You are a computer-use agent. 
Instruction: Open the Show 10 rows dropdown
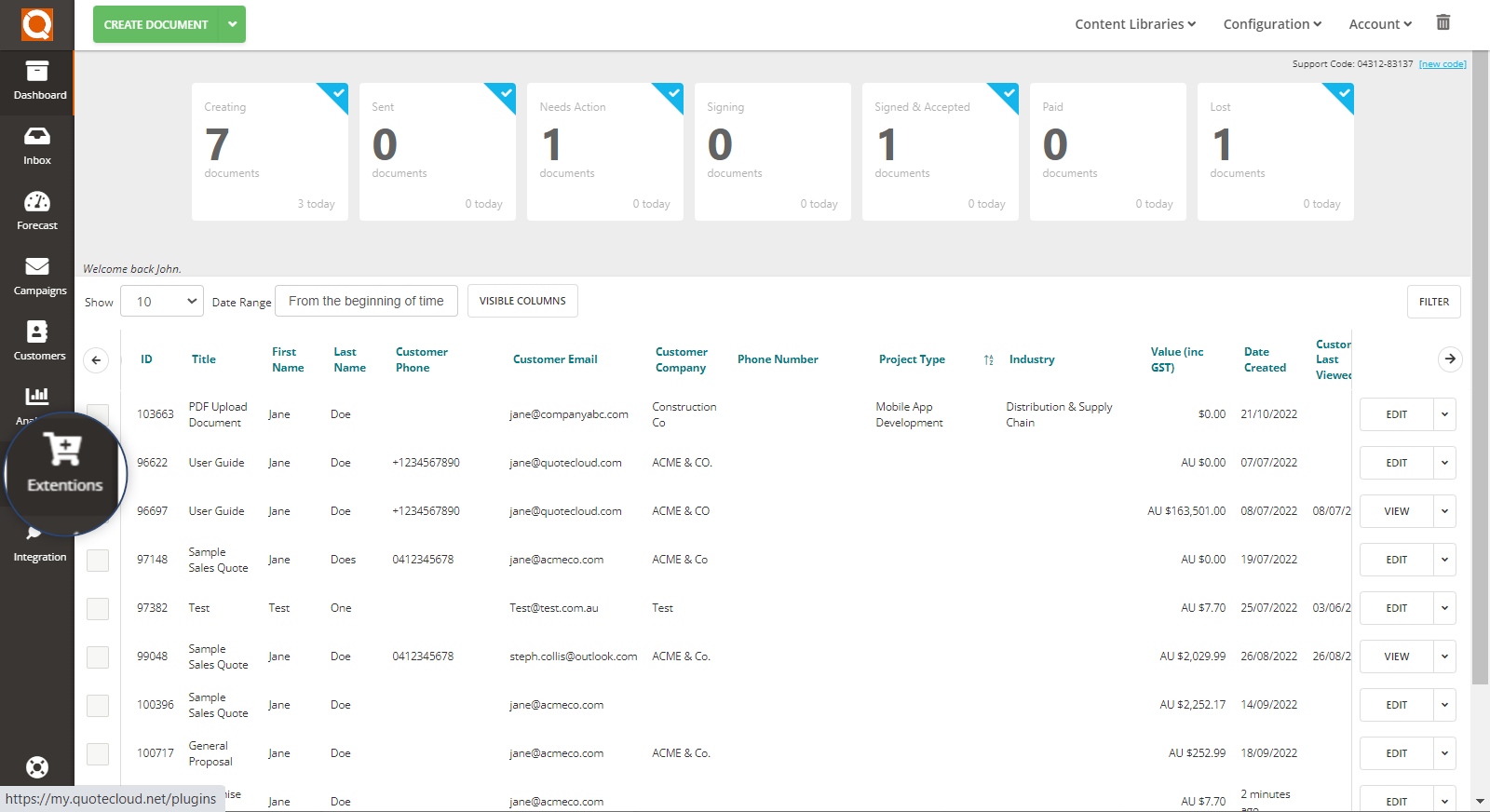(x=162, y=301)
